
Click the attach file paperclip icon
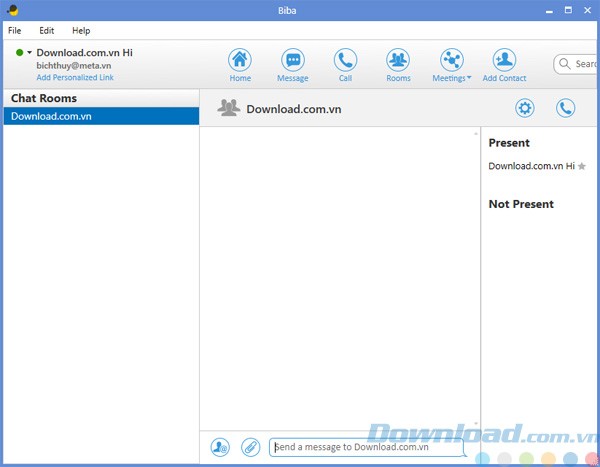pos(250,447)
